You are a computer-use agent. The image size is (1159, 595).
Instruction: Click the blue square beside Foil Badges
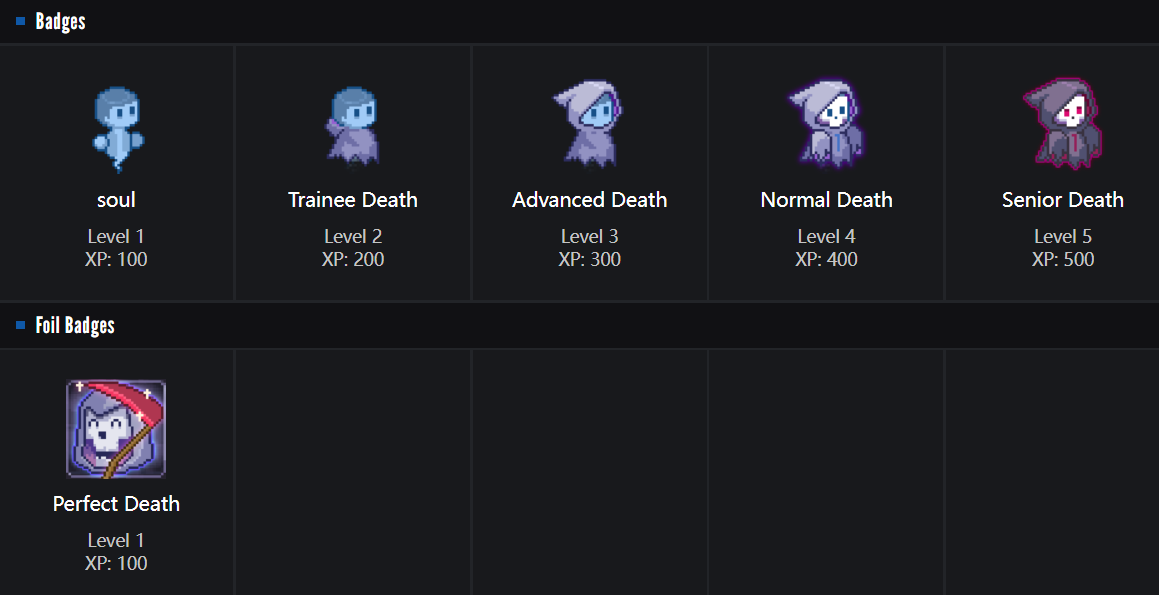coord(20,325)
